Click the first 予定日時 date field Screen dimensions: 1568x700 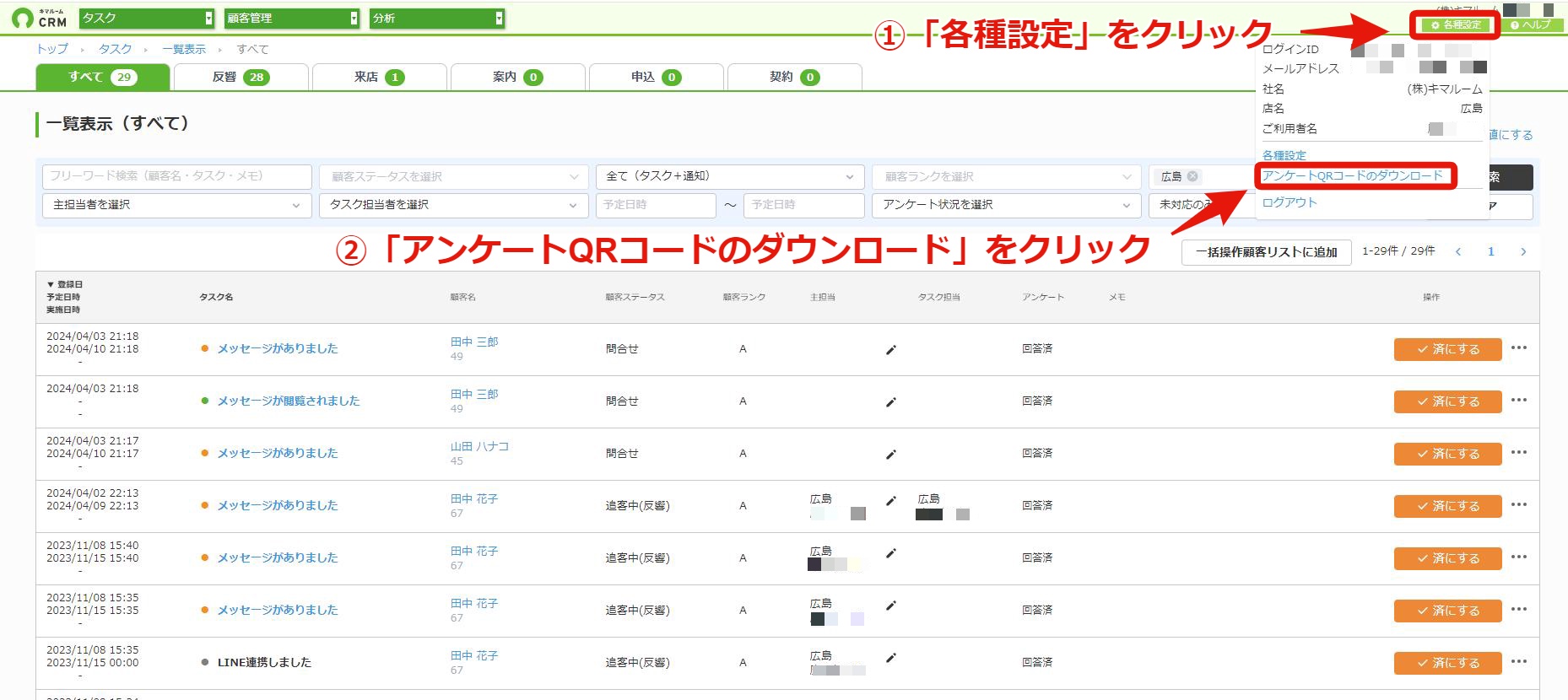coord(656,205)
